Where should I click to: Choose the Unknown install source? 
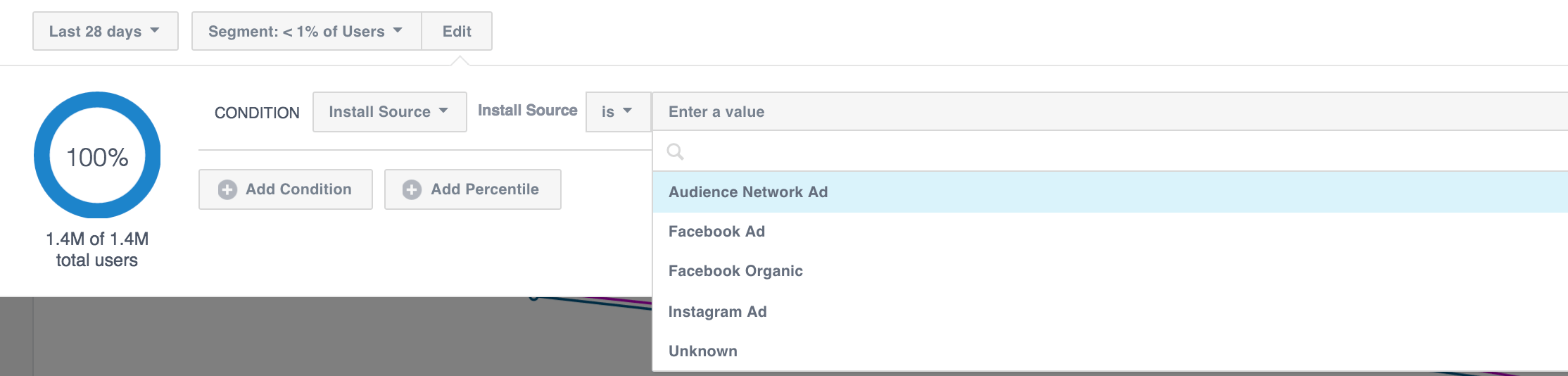point(703,351)
